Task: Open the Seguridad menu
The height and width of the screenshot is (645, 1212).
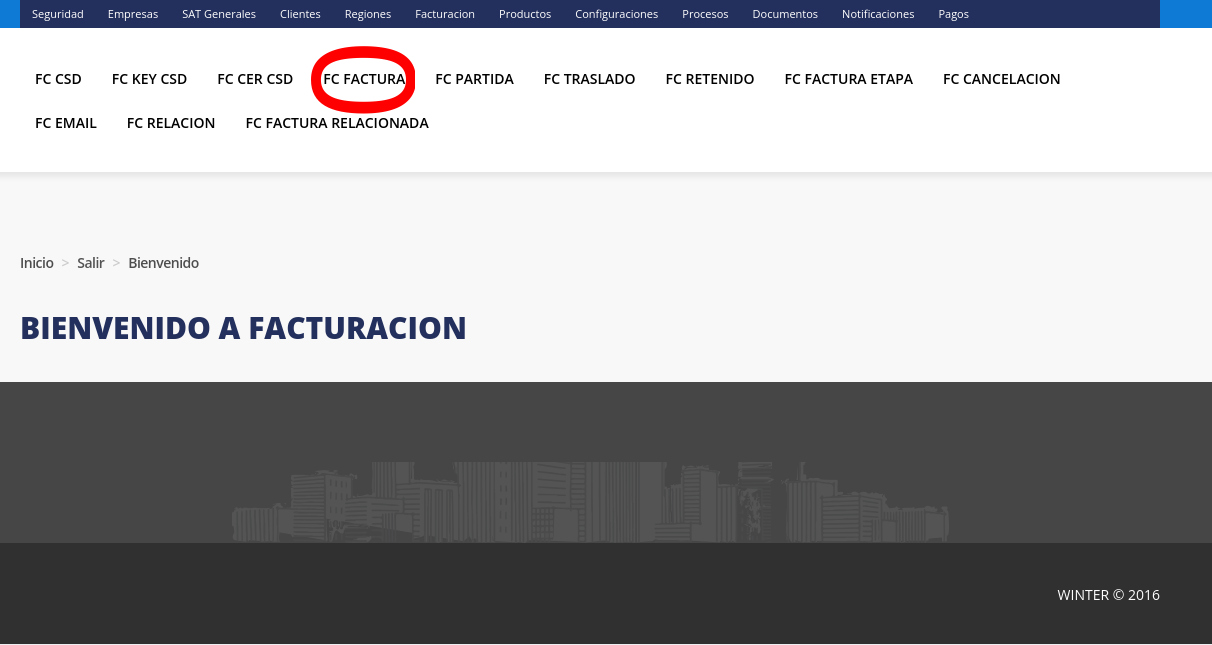Action: coord(58,14)
